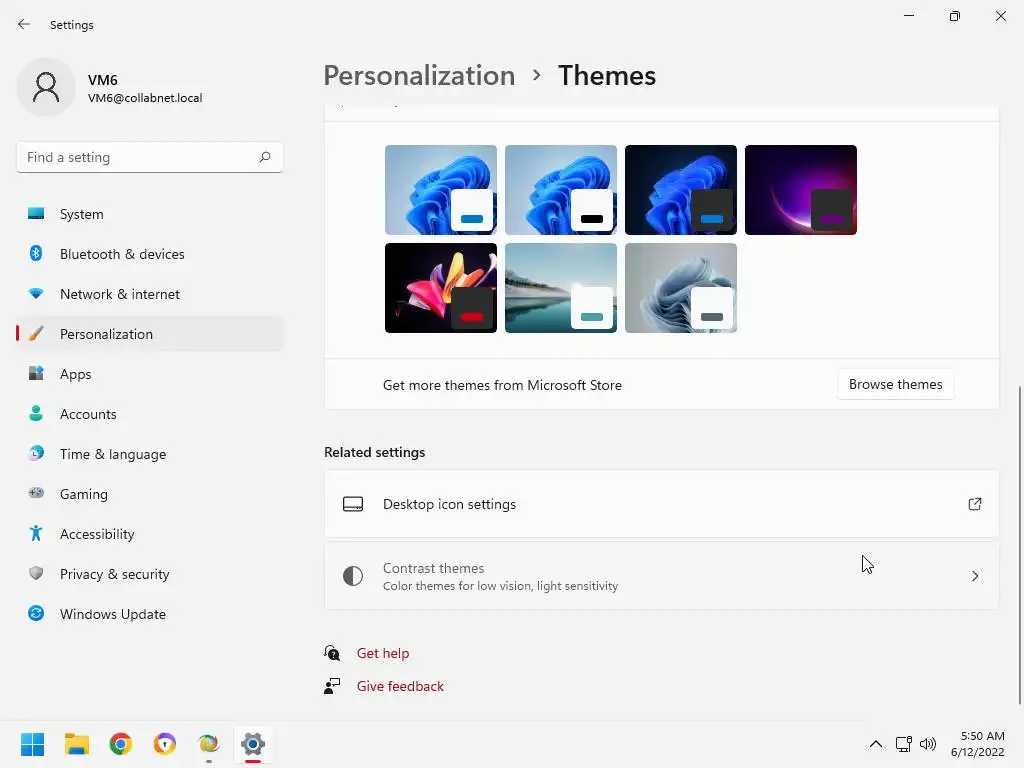Image resolution: width=1024 pixels, height=768 pixels.
Task: Click the Windows Update sync icon
Action: coord(36,613)
